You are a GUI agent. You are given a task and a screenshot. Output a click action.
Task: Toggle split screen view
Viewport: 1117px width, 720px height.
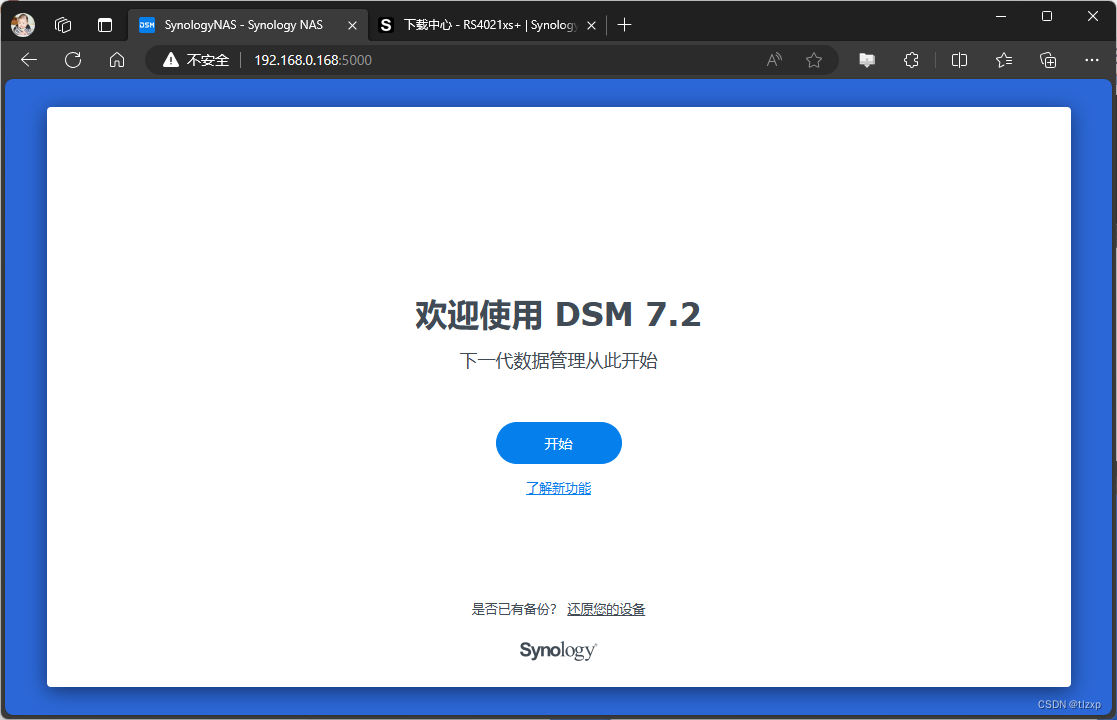point(960,60)
